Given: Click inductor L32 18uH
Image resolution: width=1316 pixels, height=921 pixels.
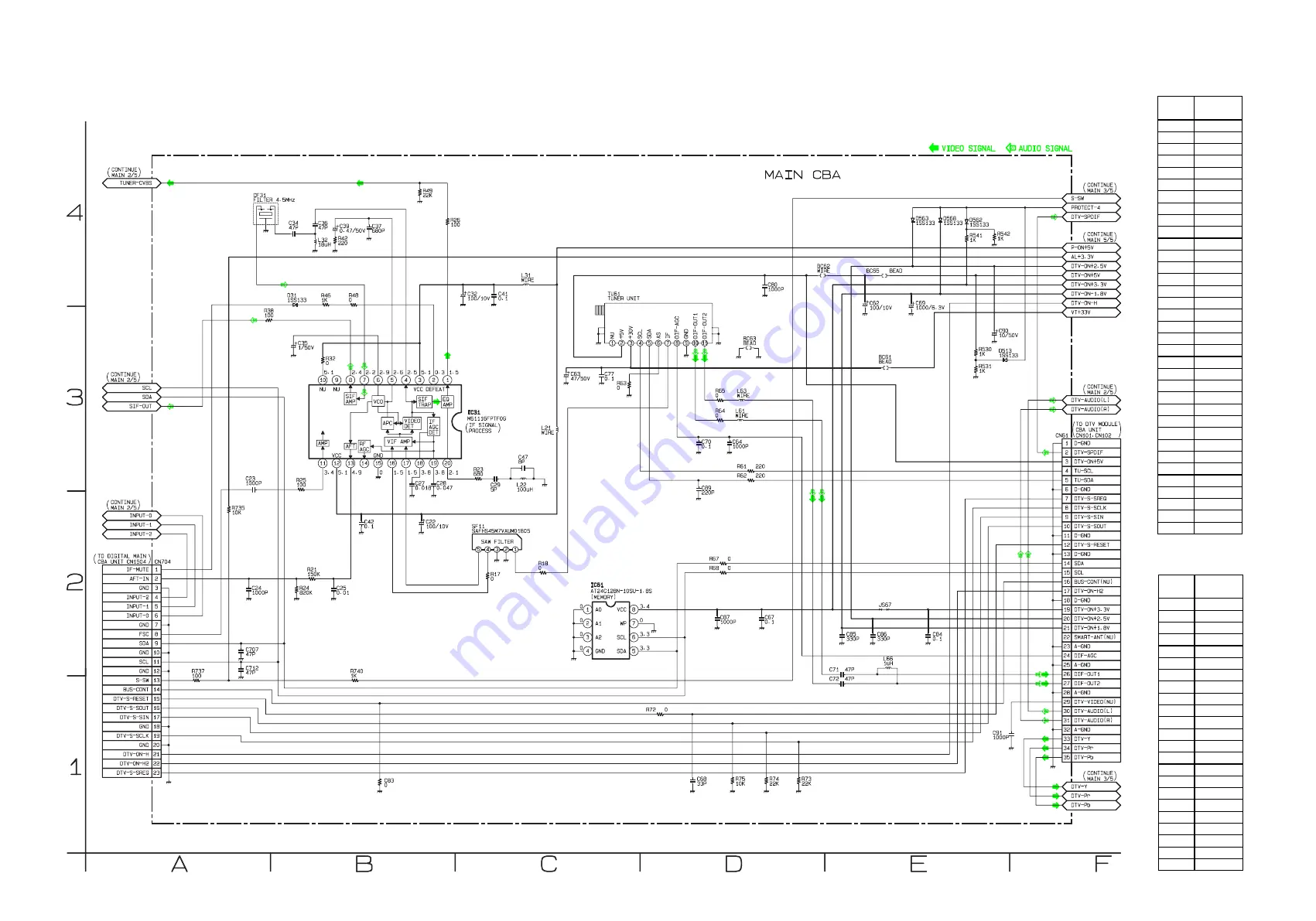Looking at the screenshot, I should point(321,242).
